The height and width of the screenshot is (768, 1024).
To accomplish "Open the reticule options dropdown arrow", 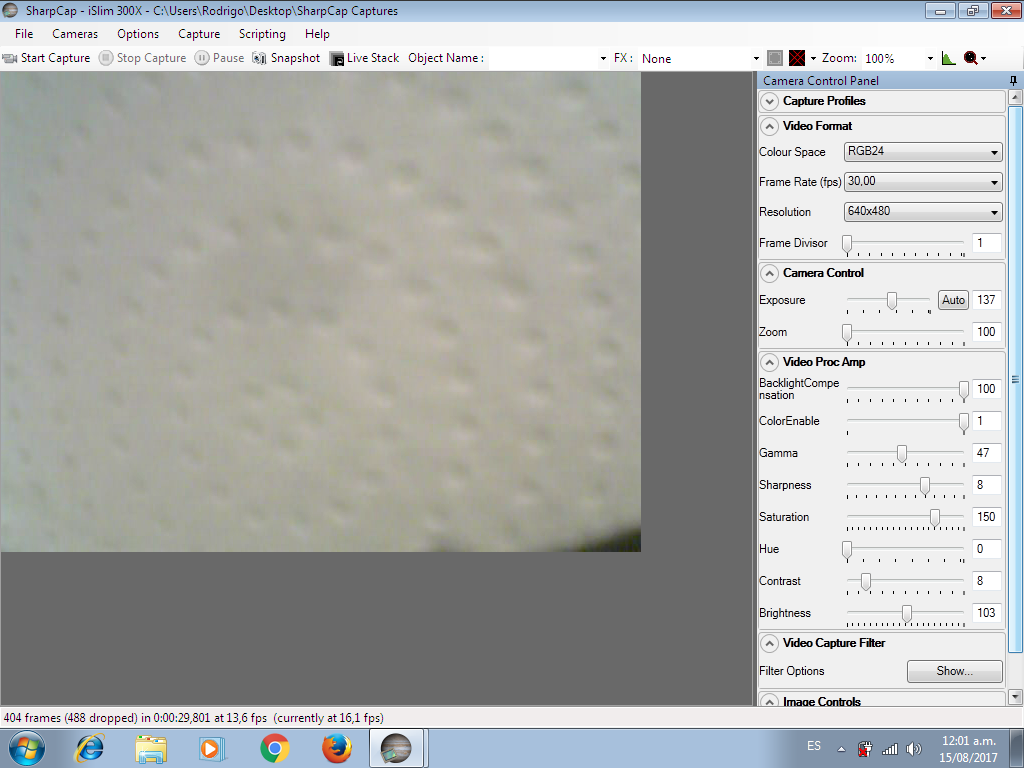I will pyautogui.click(x=813, y=58).
